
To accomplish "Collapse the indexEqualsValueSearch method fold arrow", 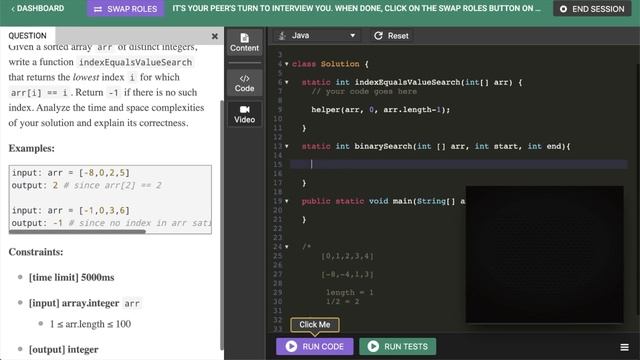I will pos(287,82).
